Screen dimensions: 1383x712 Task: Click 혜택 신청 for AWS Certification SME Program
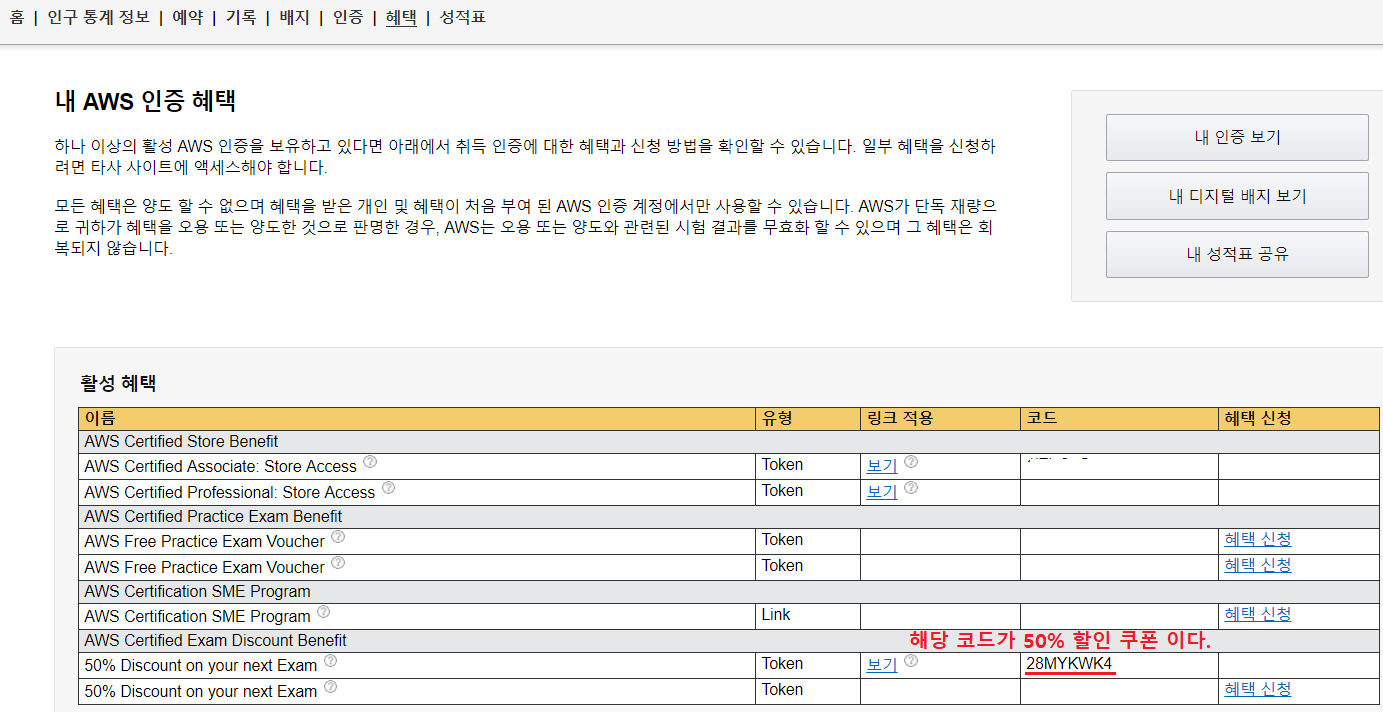pos(1258,614)
